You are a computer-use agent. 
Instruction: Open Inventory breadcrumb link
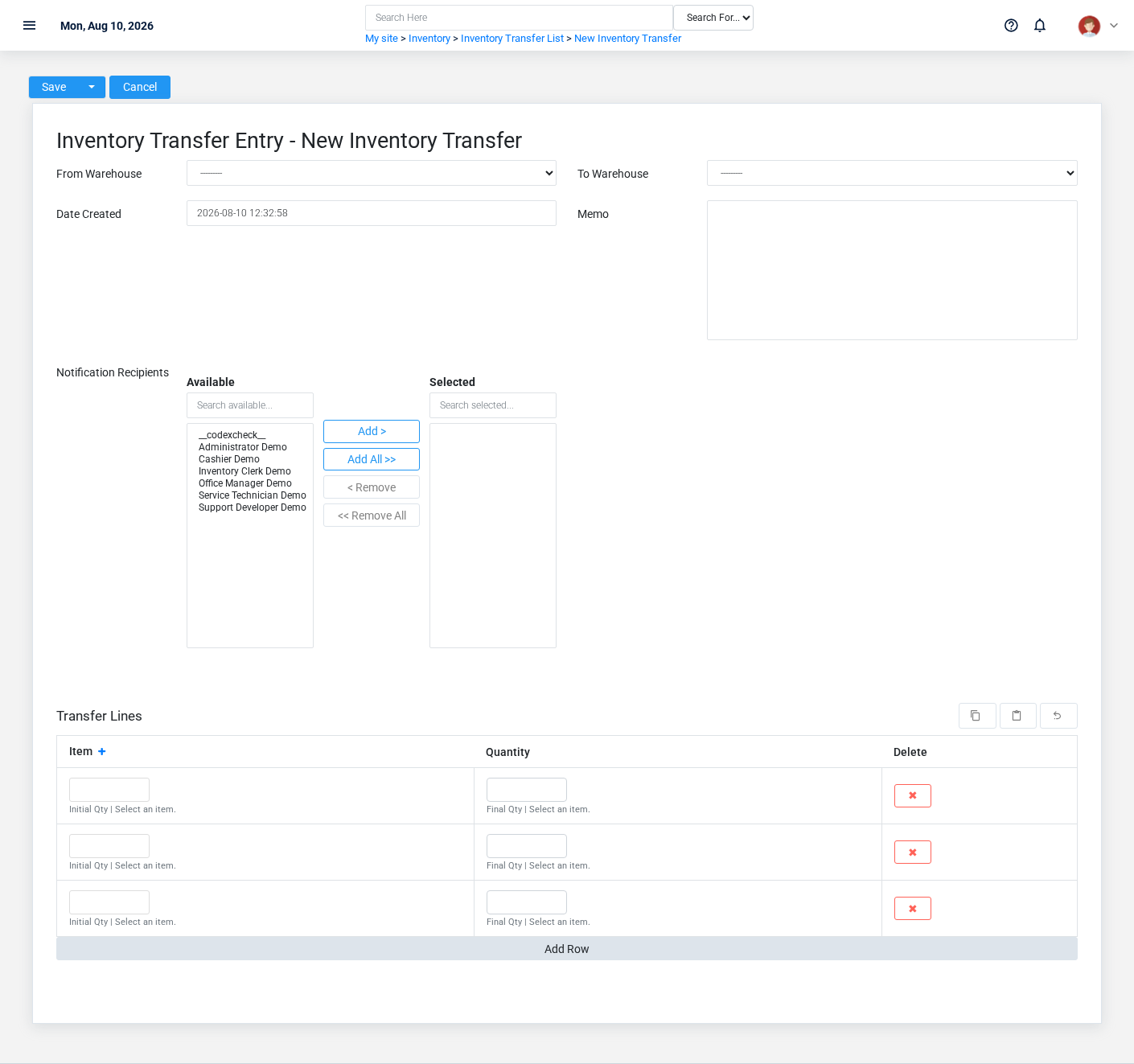(429, 39)
